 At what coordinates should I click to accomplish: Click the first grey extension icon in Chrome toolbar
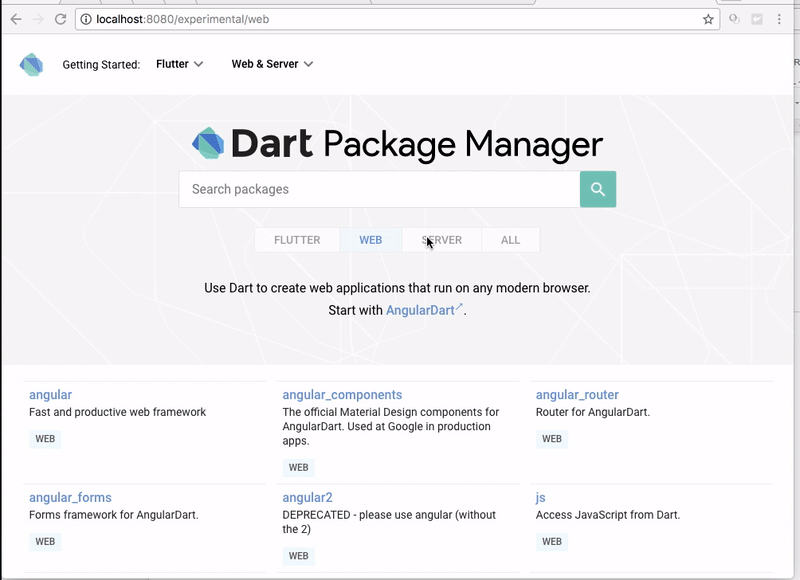pyautogui.click(x=734, y=19)
